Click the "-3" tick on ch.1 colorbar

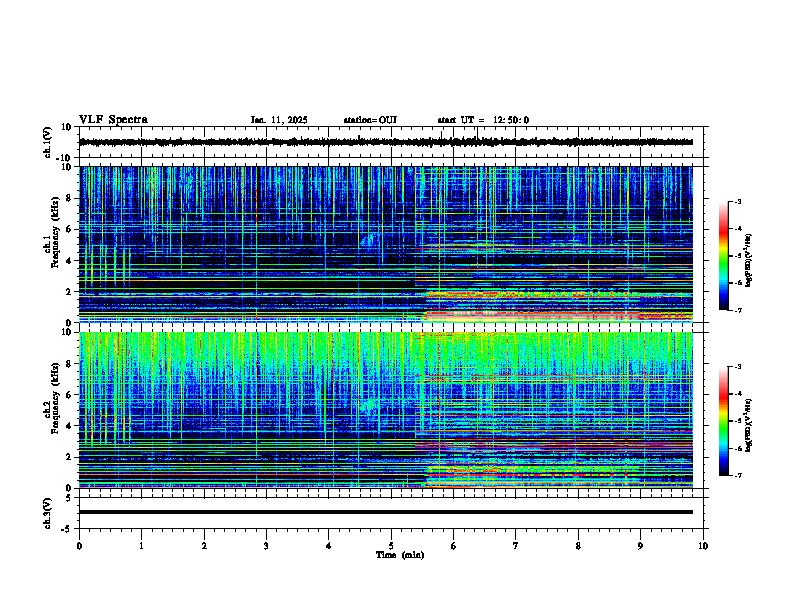737,201
